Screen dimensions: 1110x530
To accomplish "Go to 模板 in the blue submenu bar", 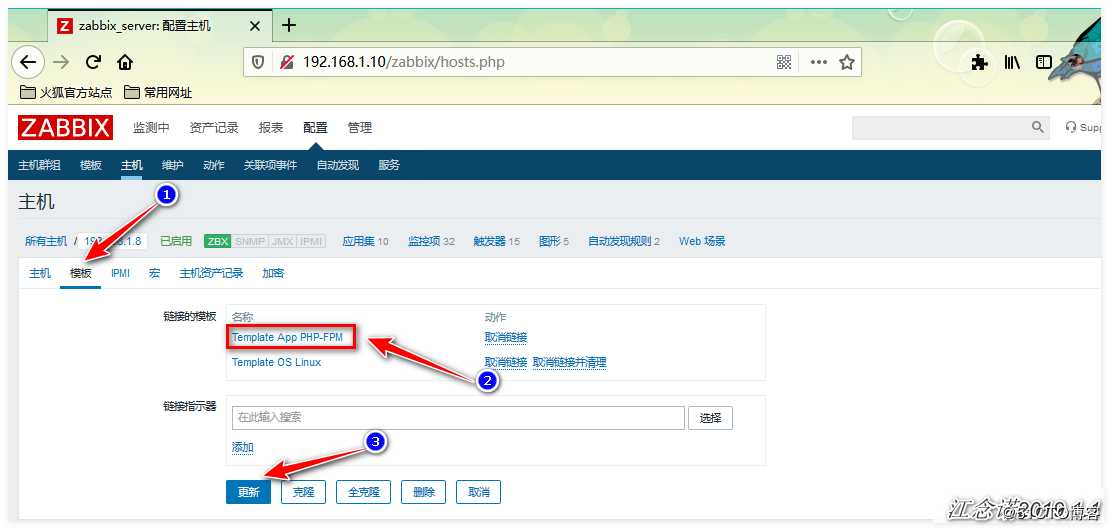I will (91, 165).
